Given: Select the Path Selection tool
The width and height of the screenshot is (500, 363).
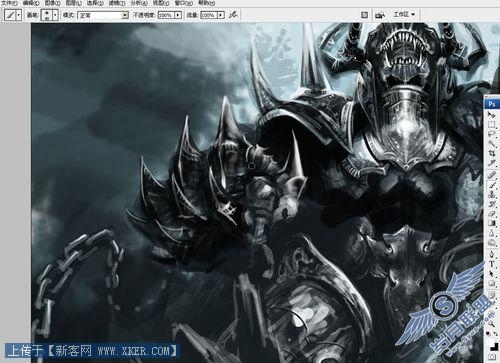Looking at the screenshot, I should point(492,273).
